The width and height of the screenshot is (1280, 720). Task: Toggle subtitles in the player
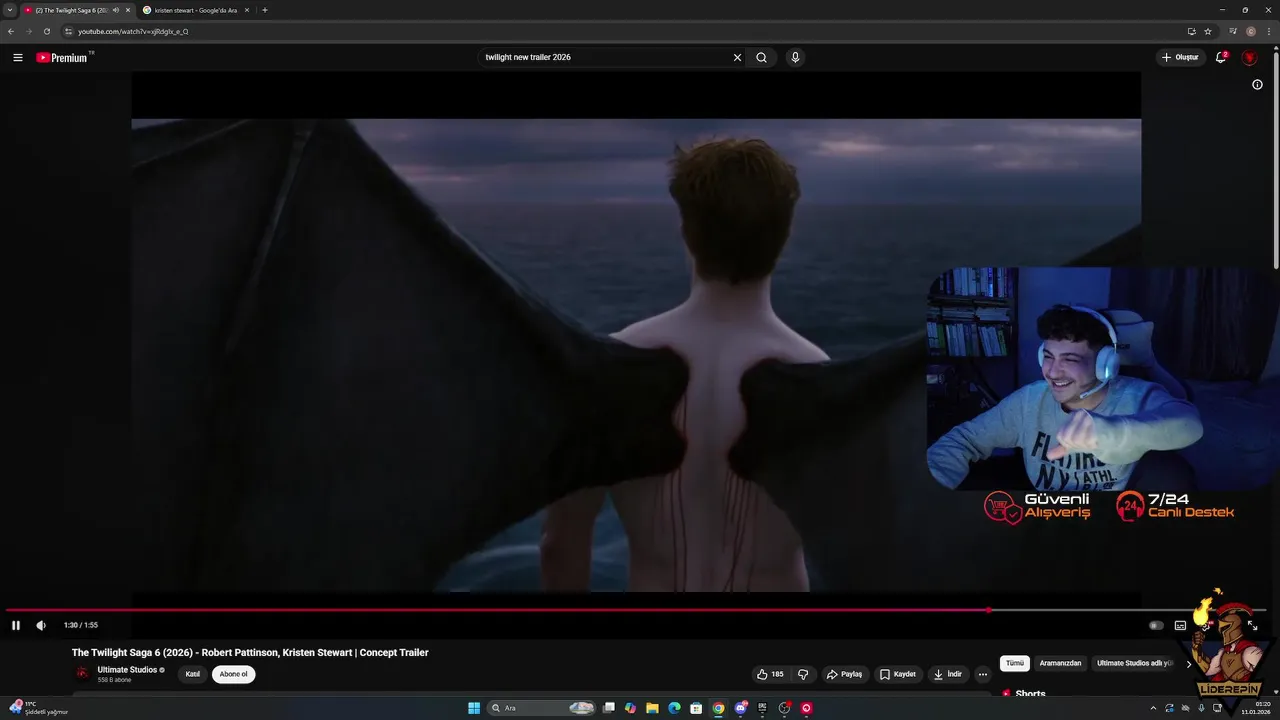tap(1180, 625)
